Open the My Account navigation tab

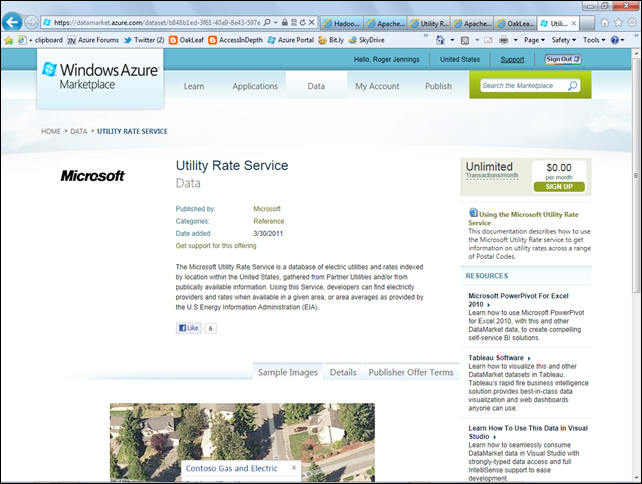tap(377, 86)
